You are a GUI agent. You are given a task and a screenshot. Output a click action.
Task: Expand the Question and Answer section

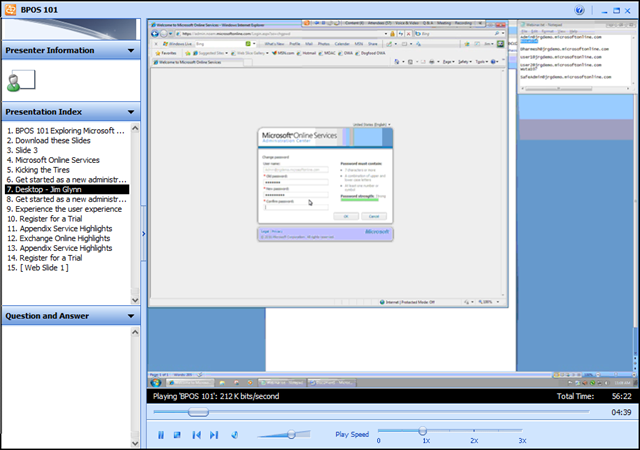pyautogui.click(x=131, y=316)
